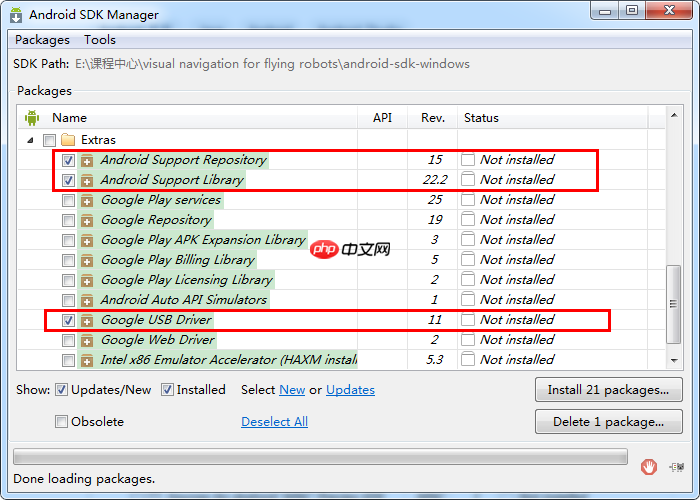Click Delete 1 package button
Screen dimensions: 700x500
tap(608, 421)
